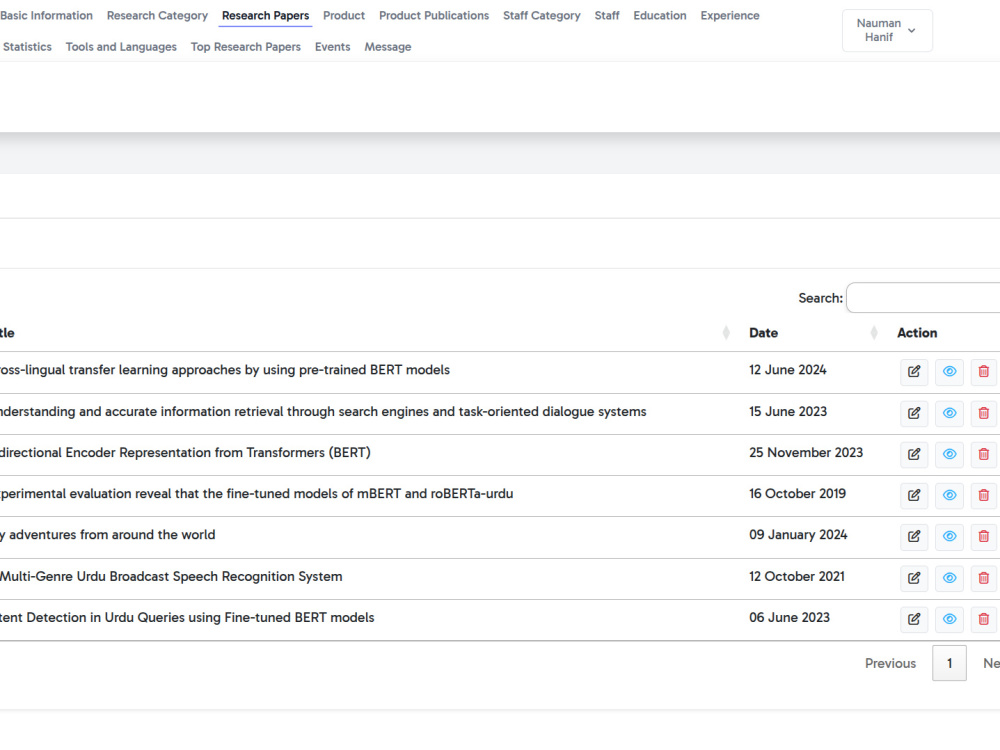Delete the 15 June 2023 paper

click(983, 413)
